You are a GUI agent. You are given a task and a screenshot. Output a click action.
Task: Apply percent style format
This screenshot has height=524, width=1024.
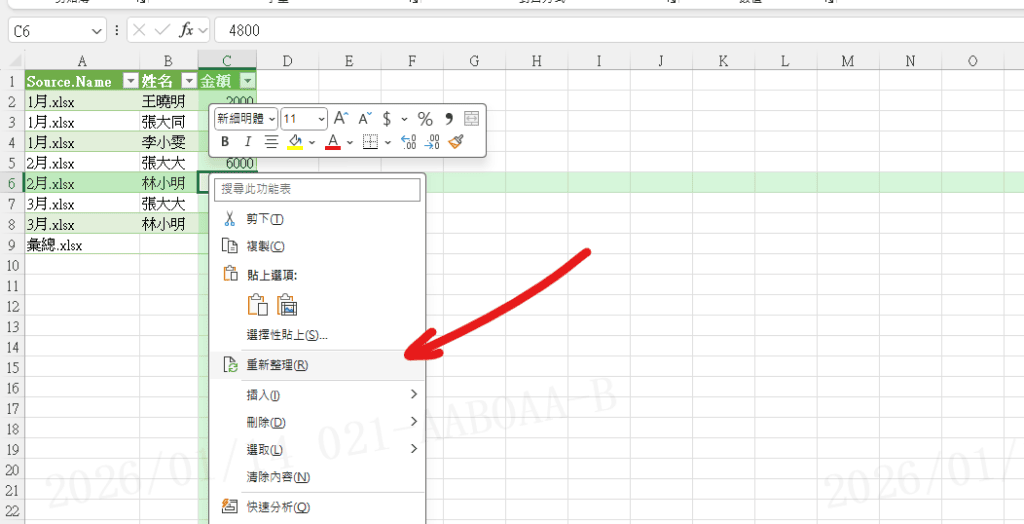tap(425, 118)
